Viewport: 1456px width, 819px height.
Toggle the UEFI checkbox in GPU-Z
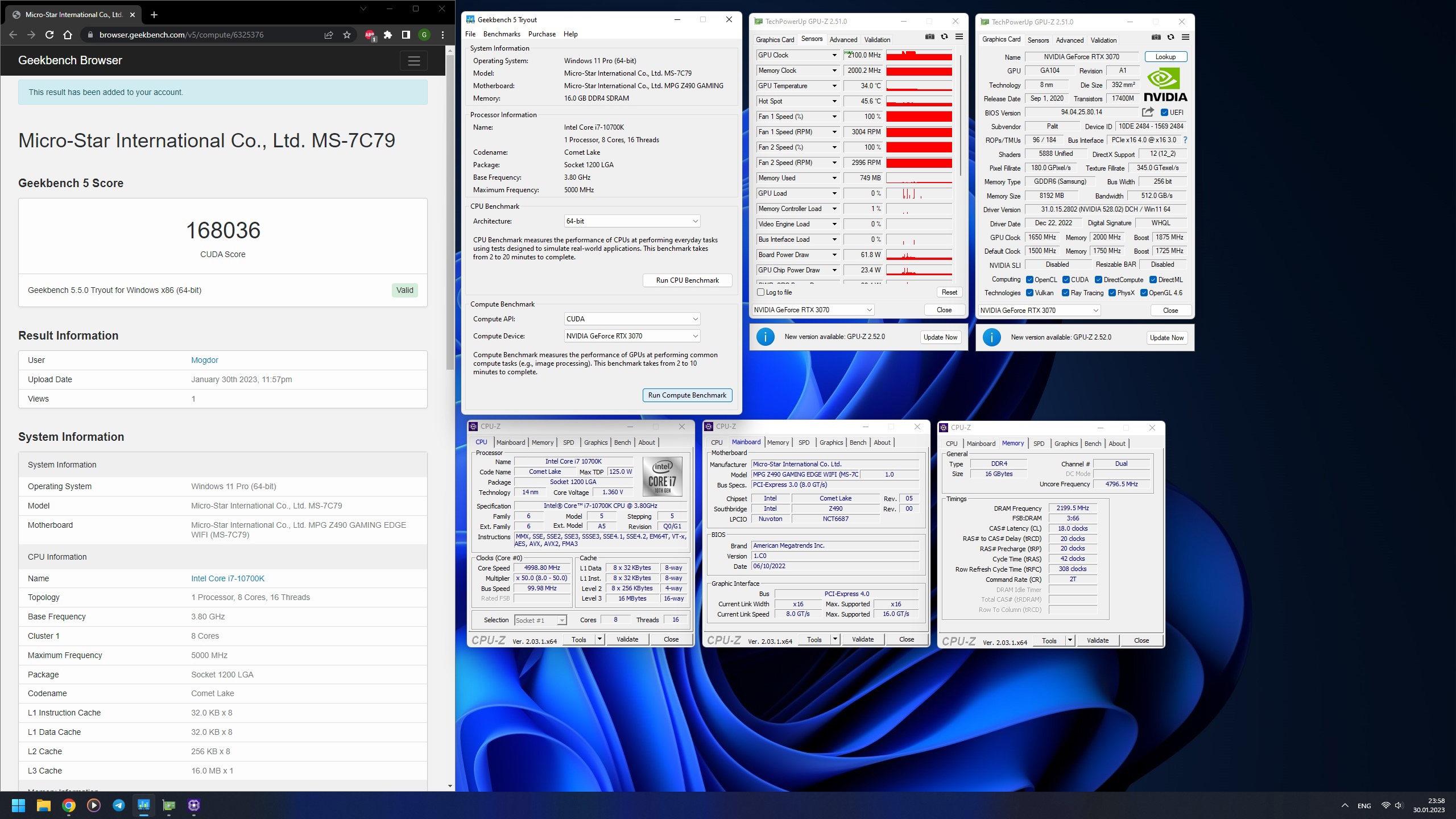tap(1164, 113)
